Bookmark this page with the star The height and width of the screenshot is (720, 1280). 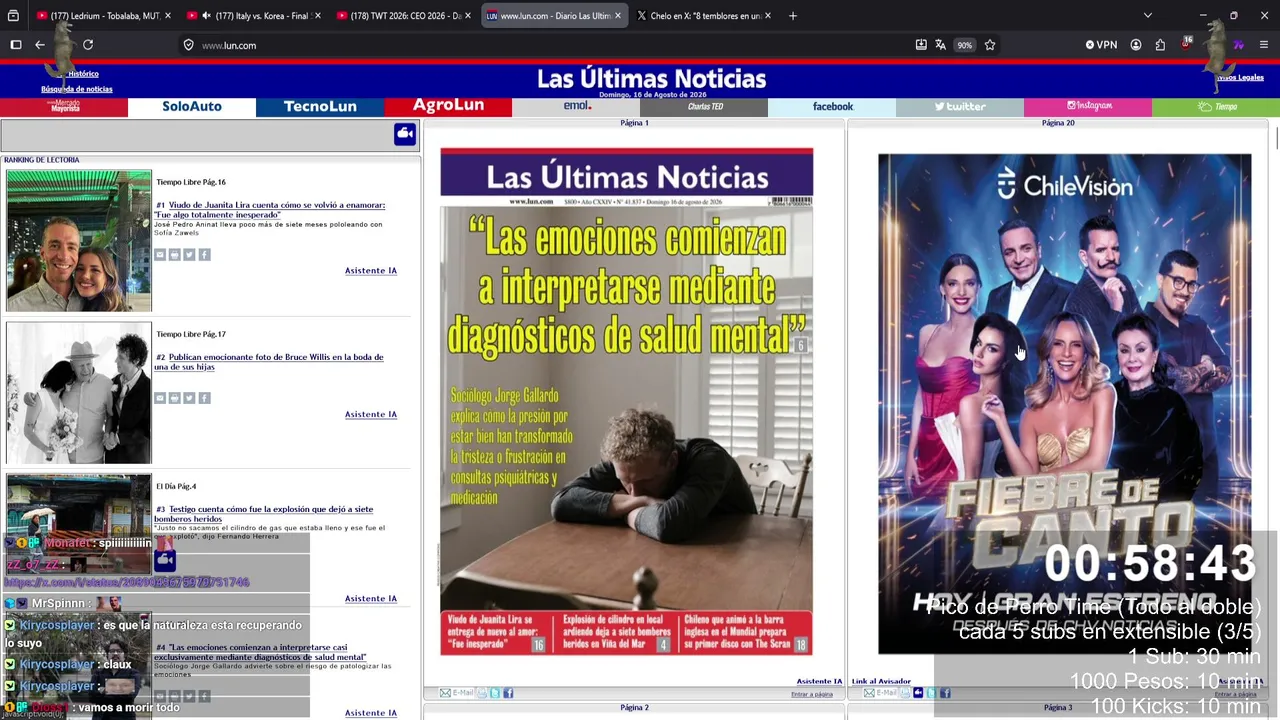pyautogui.click(x=990, y=45)
